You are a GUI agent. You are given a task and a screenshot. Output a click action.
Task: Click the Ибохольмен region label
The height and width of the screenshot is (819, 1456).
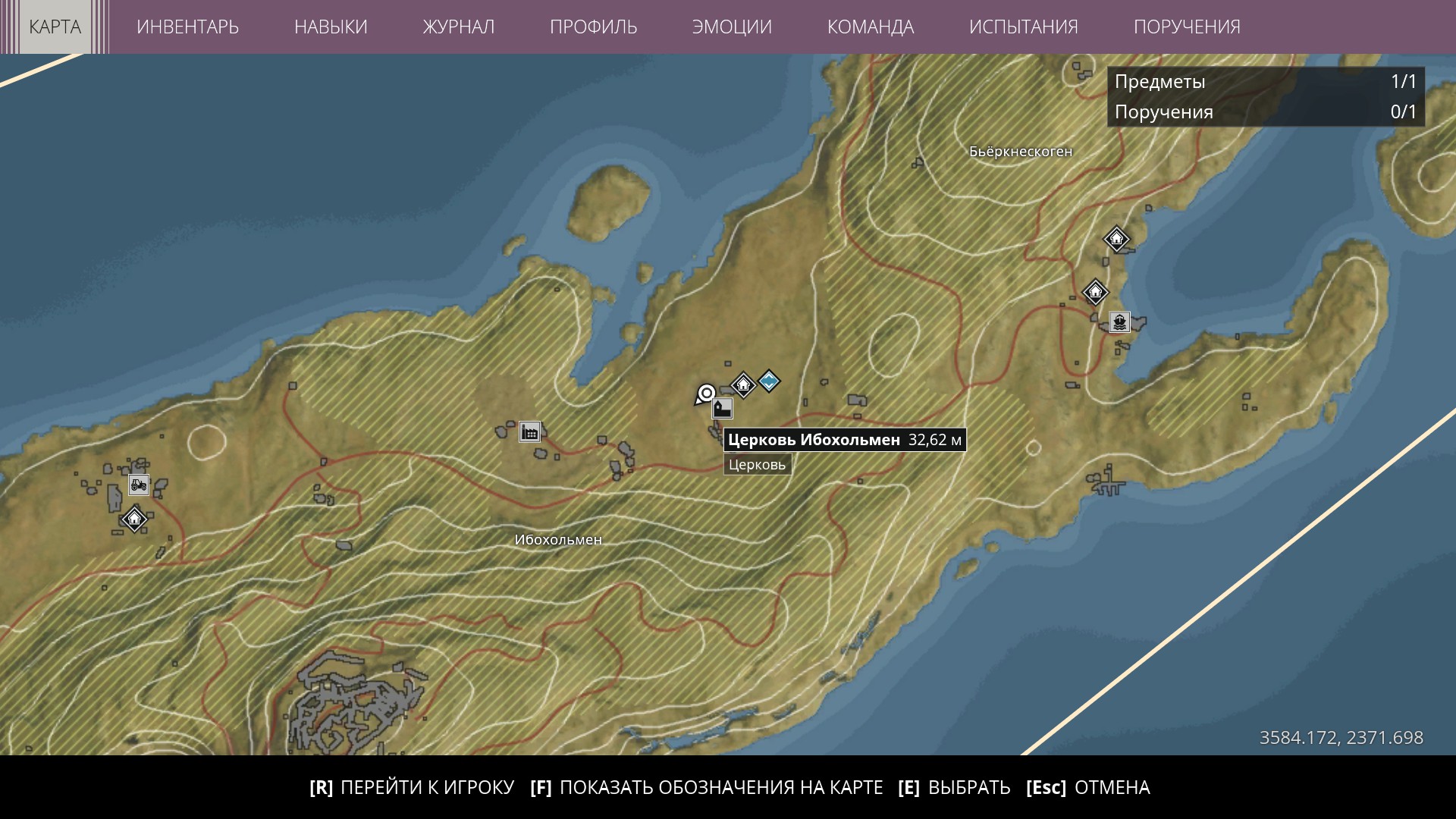point(558,540)
